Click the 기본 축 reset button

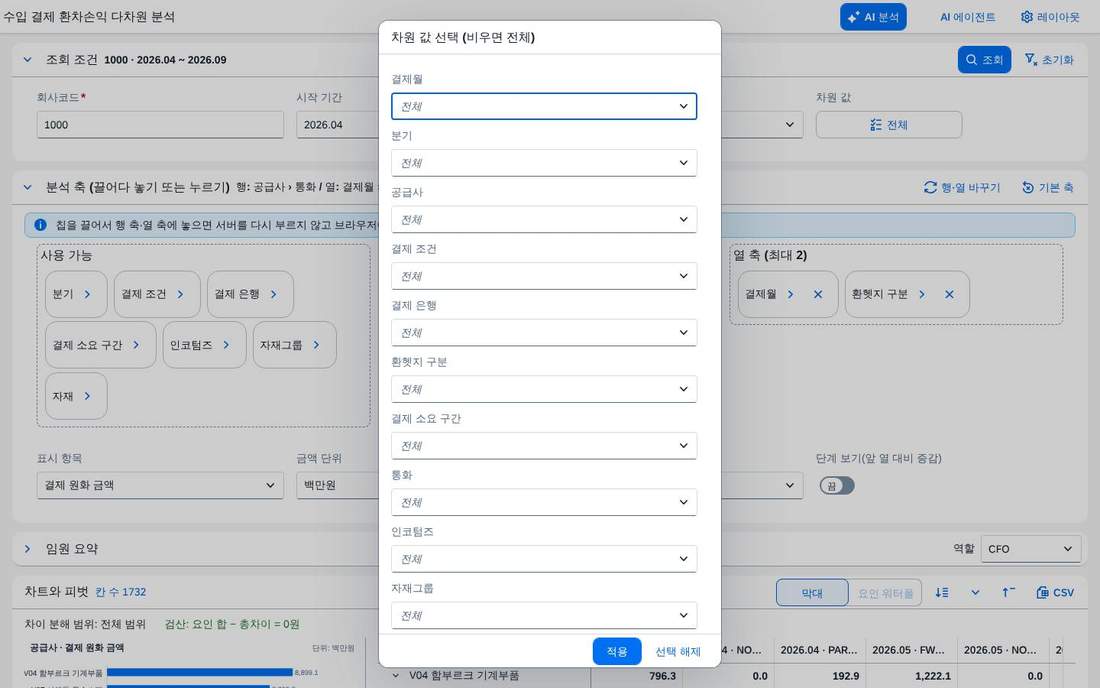click(1048, 187)
